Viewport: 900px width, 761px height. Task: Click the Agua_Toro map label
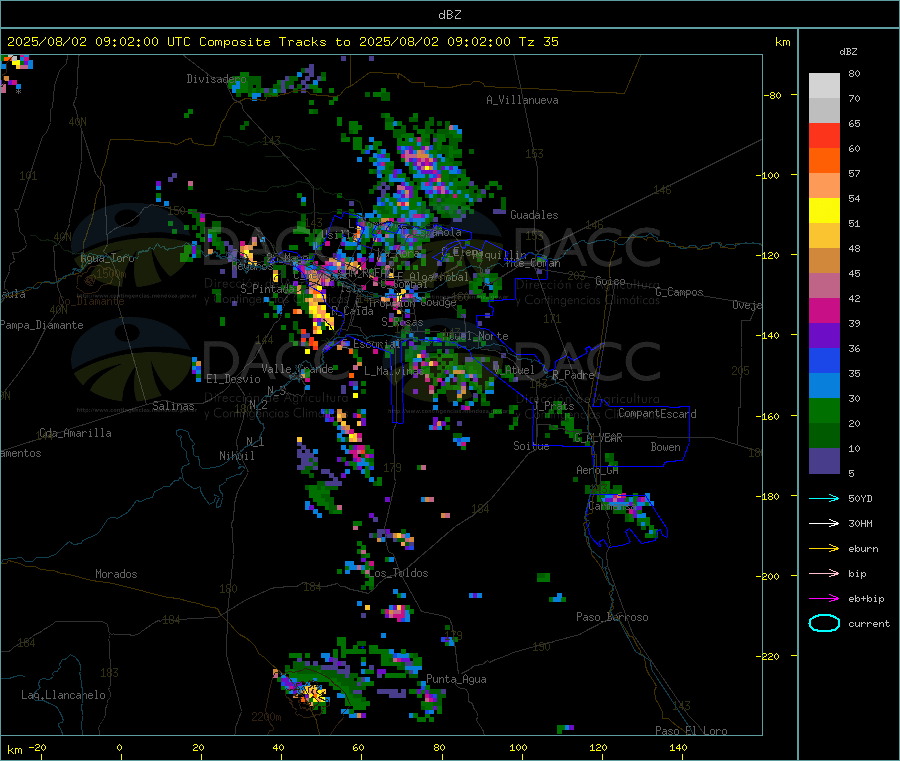tap(107, 258)
